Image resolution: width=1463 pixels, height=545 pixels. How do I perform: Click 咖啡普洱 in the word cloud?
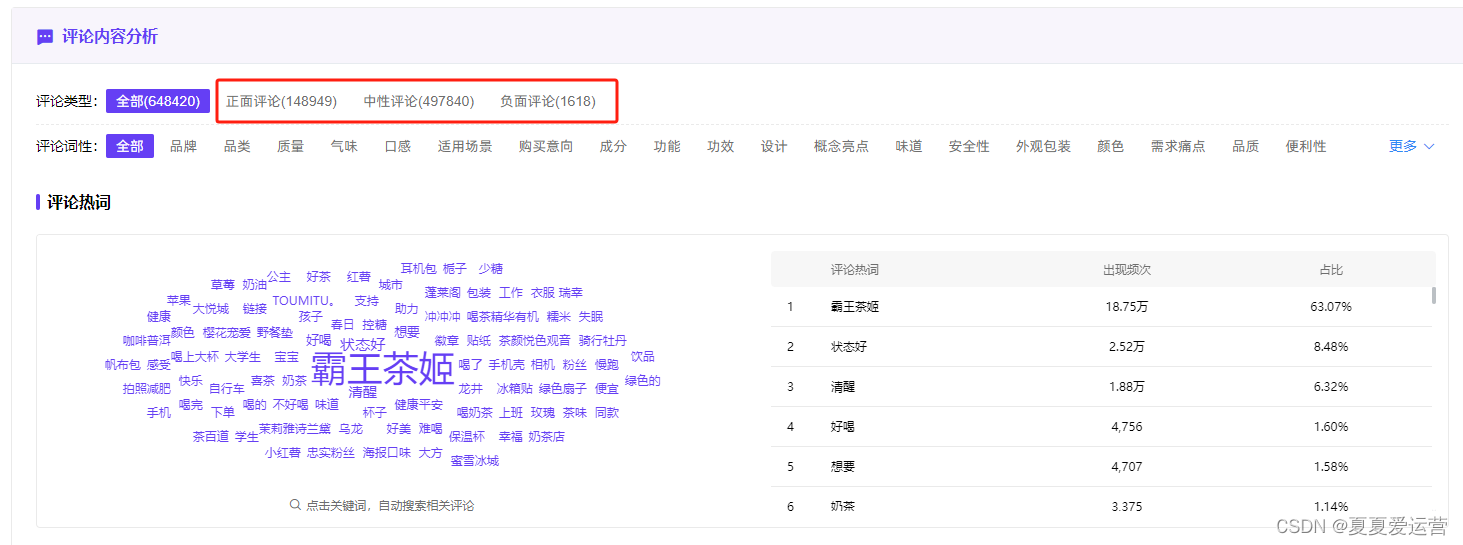point(147,341)
